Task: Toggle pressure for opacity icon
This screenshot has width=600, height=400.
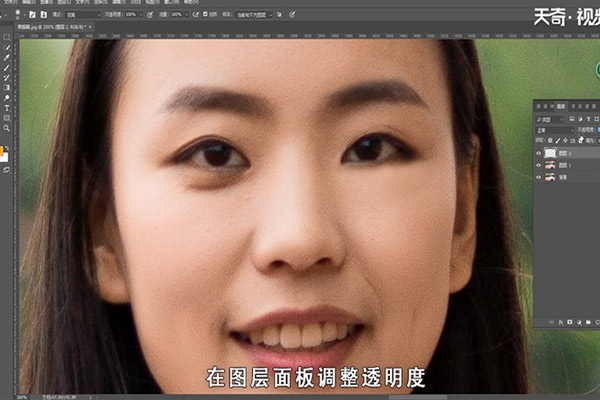Action: tap(150, 15)
